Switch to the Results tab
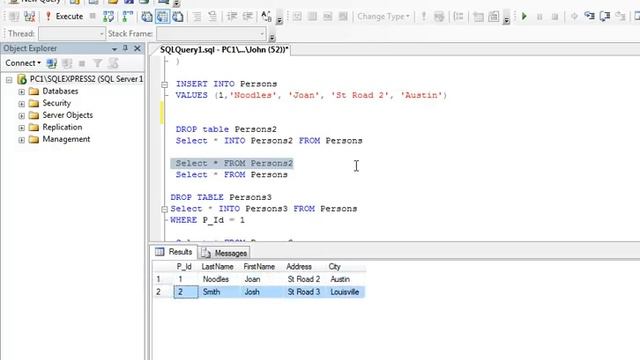The image size is (640, 360). (174, 252)
